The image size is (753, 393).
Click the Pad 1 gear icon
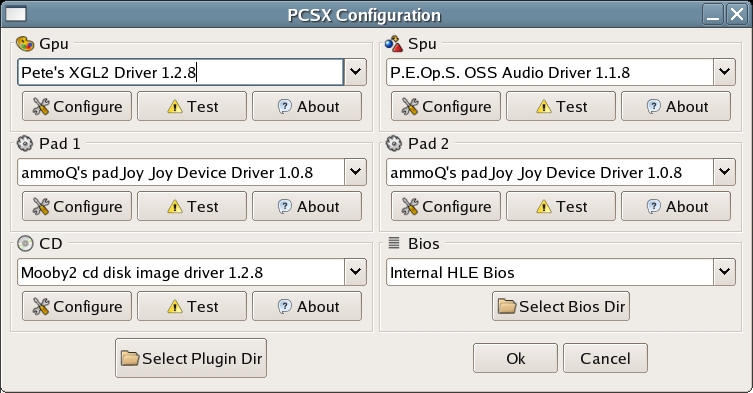25,143
